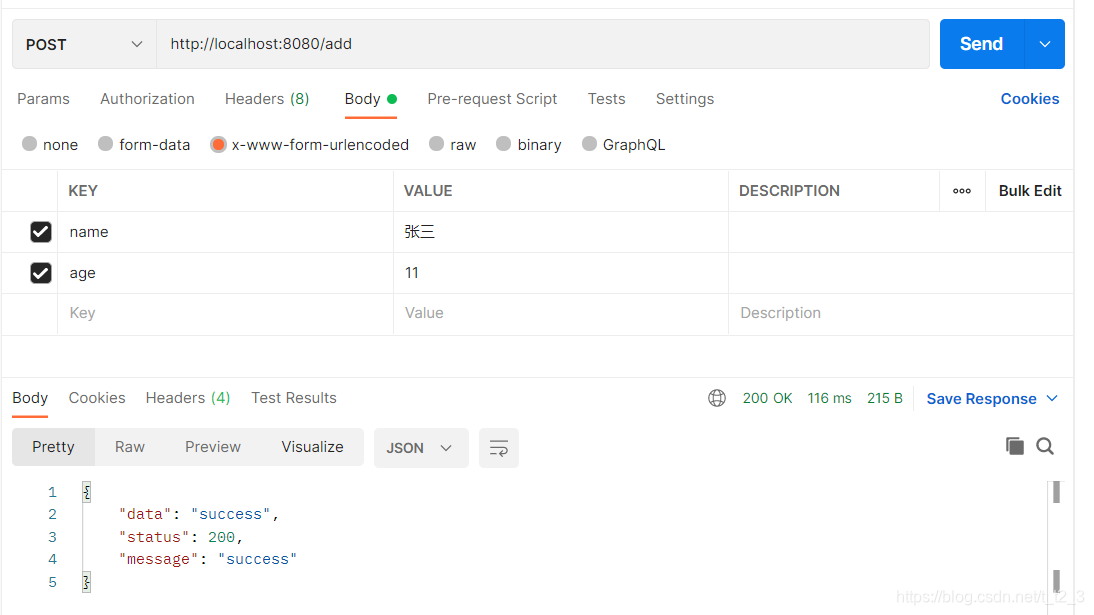Viewport: 1094px width, 615px height.
Task: Select the raw body type
Action: (436, 144)
